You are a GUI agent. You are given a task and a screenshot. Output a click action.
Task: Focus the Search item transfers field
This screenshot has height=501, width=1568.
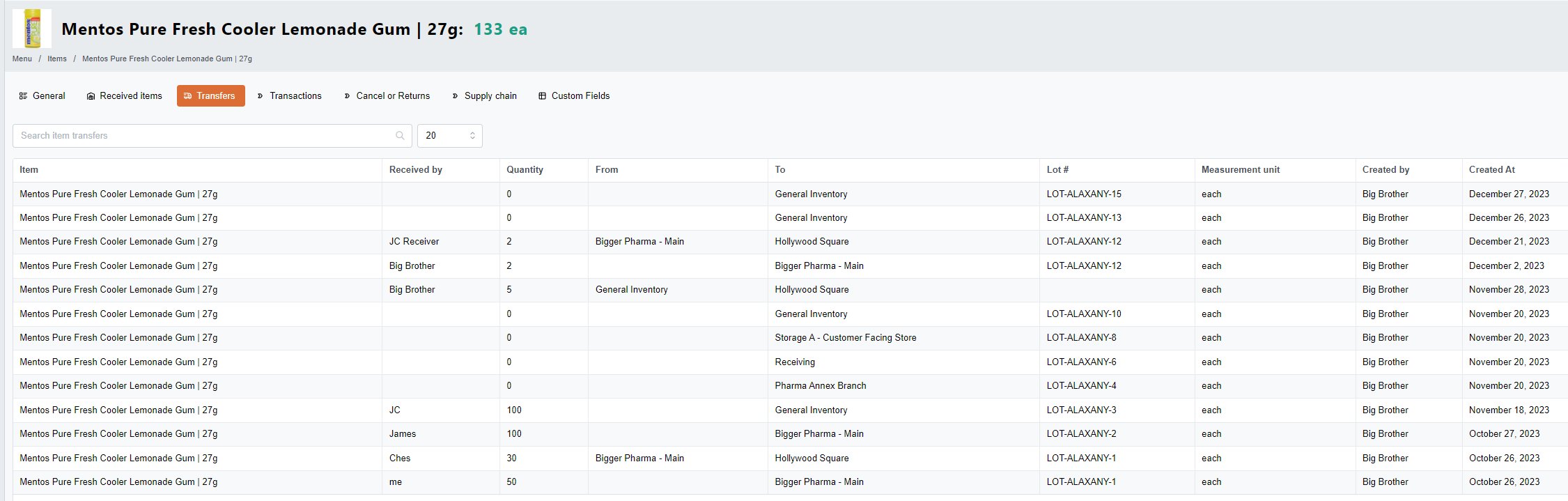(x=212, y=136)
